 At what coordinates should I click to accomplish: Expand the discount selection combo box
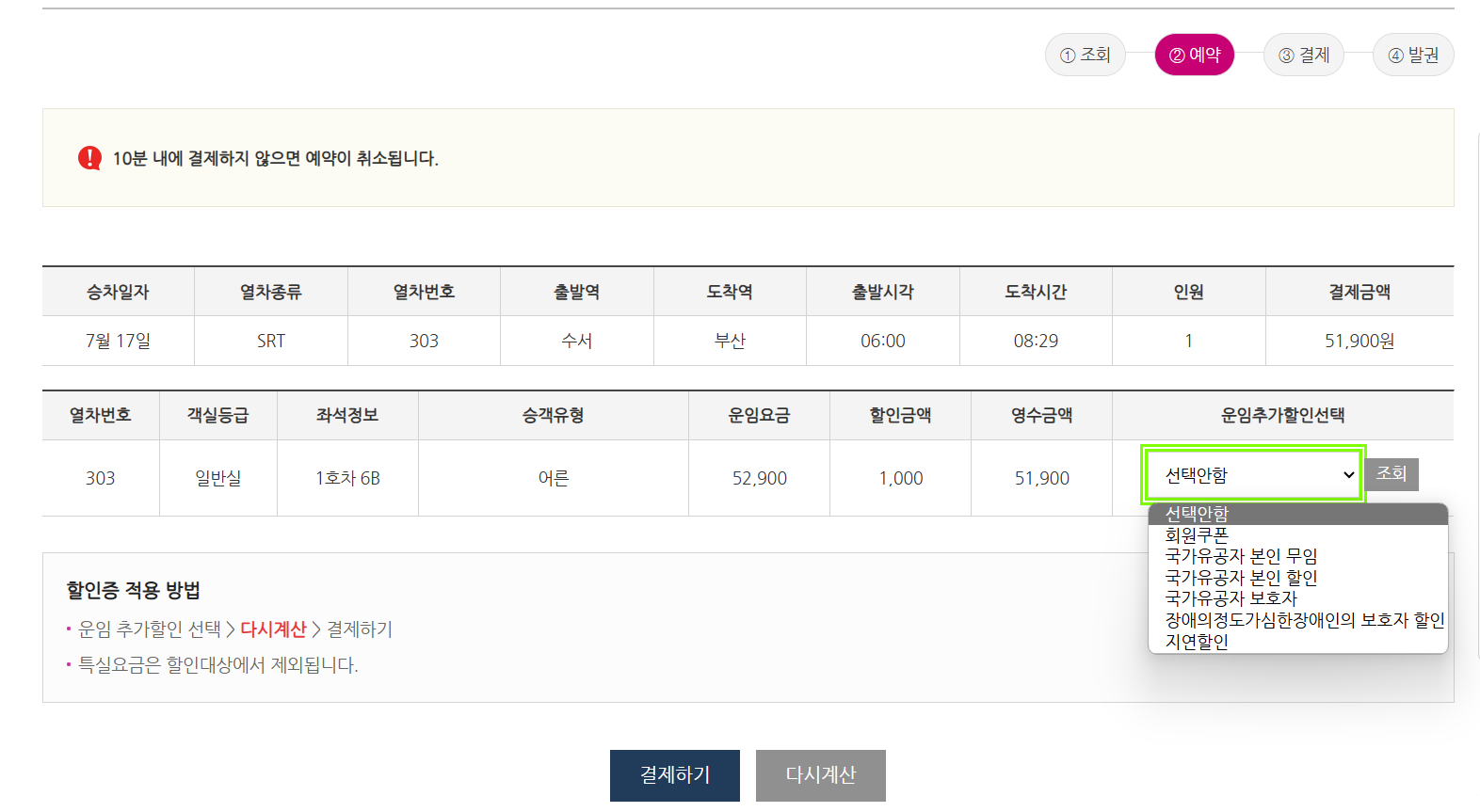coord(1252,475)
